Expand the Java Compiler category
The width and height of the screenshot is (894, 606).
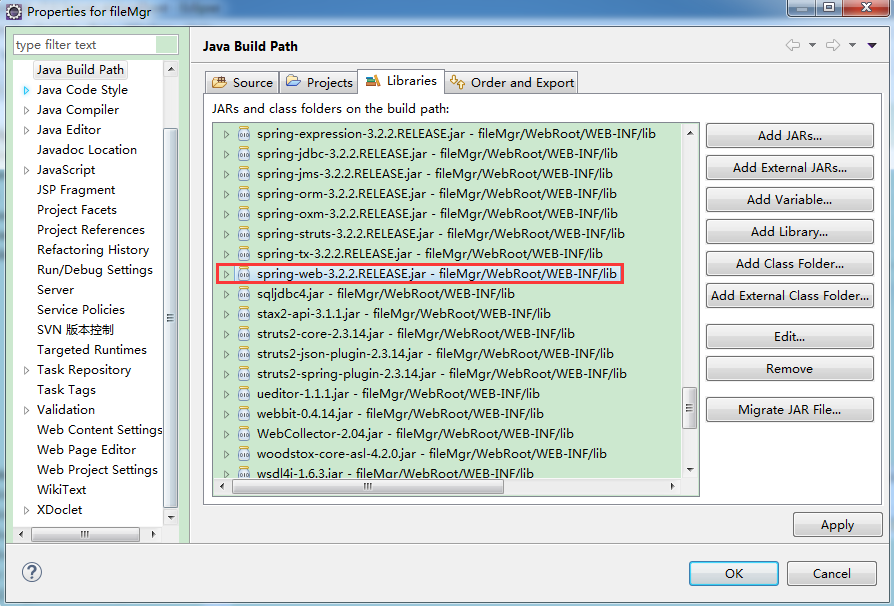pos(26,110)
